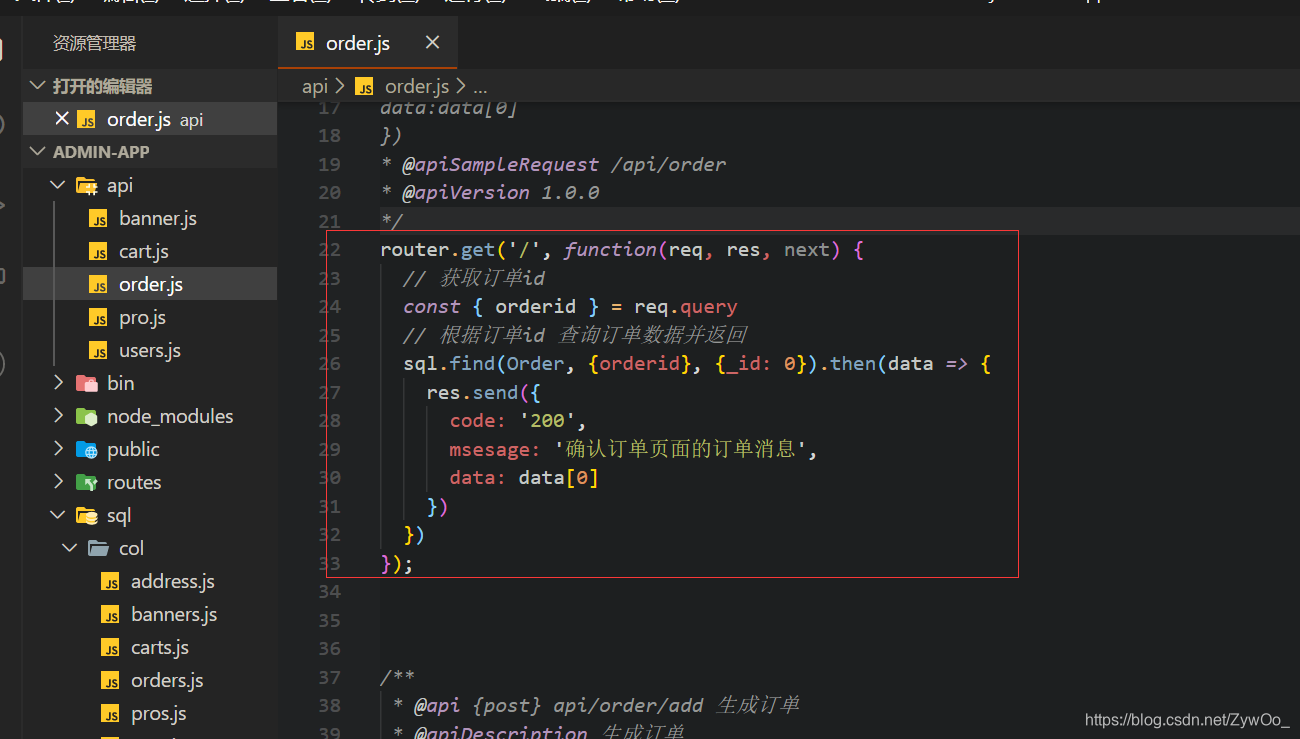Screen dimensions: 1300x739
Task: Click the green node_modules folder icon
Action: (87, 417)
